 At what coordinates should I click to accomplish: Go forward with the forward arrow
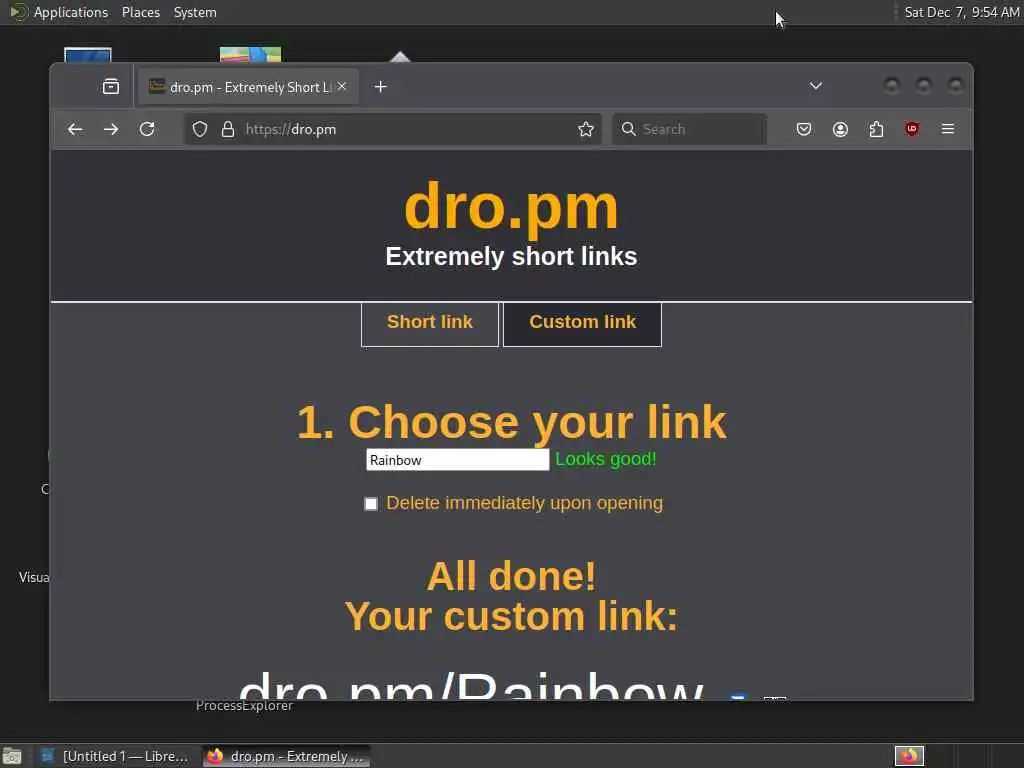pos(111,129)
